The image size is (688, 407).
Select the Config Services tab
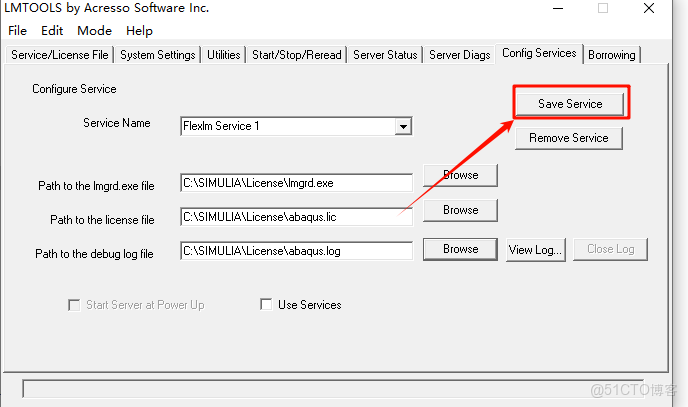(539, 54)
